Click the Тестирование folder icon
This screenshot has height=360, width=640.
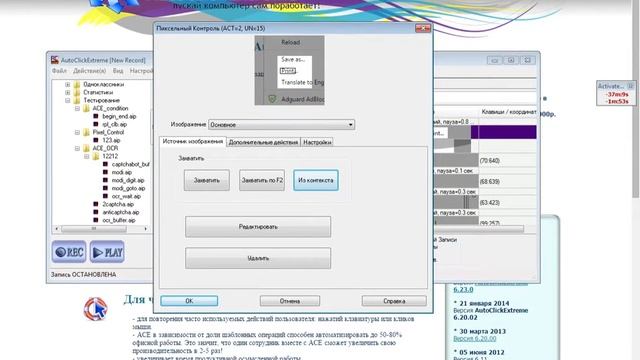(x=77, y=100)
